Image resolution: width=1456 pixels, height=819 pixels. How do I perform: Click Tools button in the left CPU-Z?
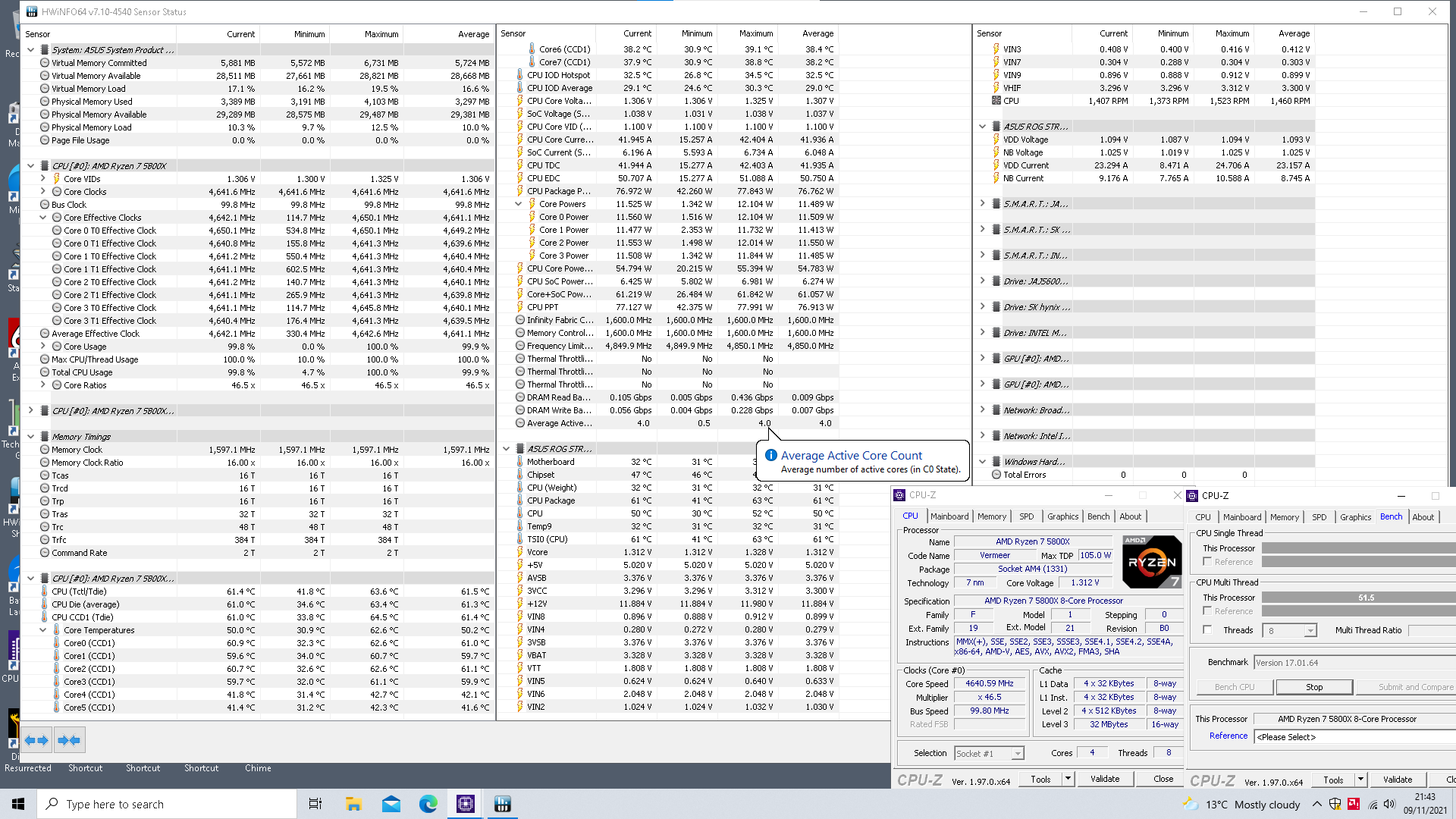[1040, 779]
